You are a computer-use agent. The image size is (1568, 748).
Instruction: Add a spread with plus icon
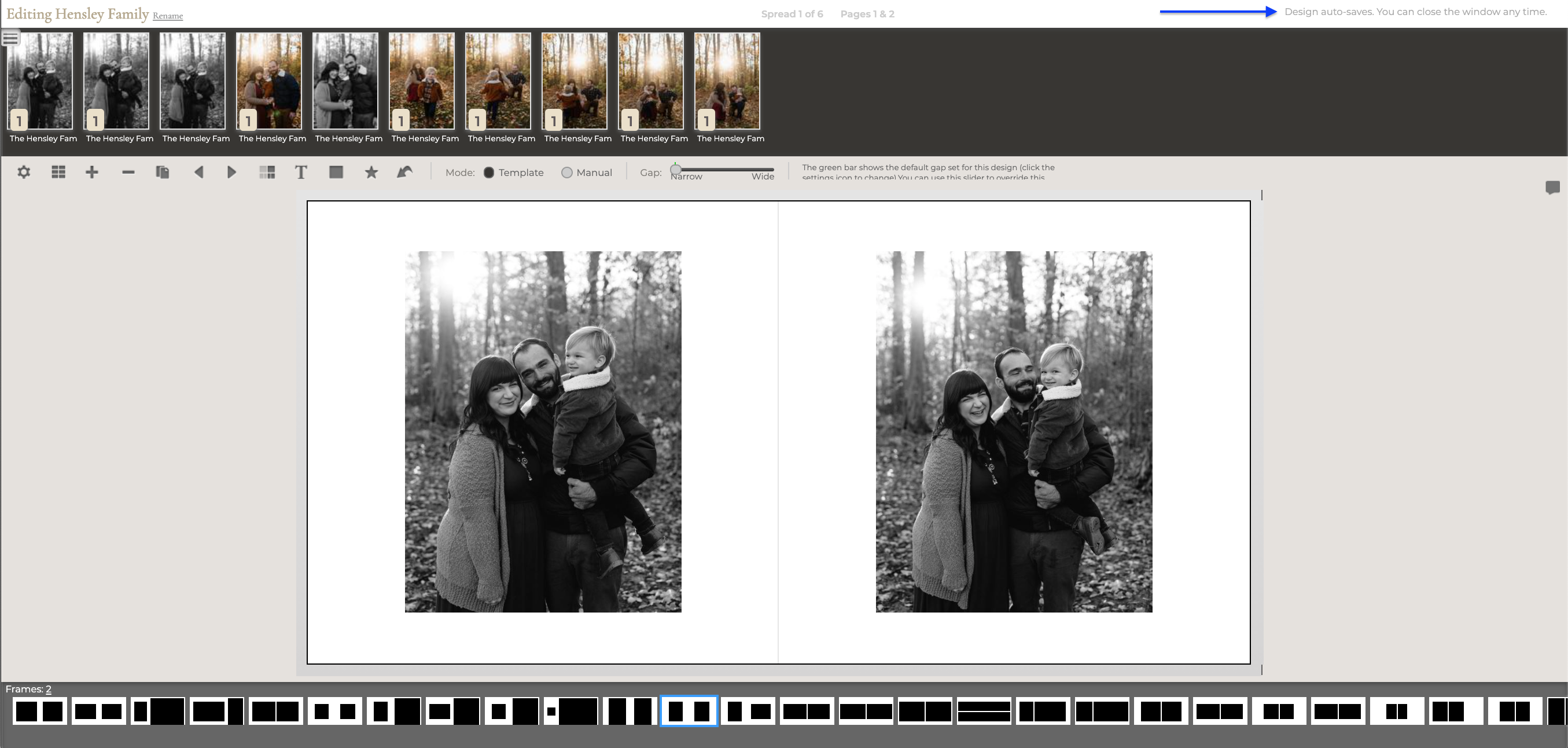92,173
